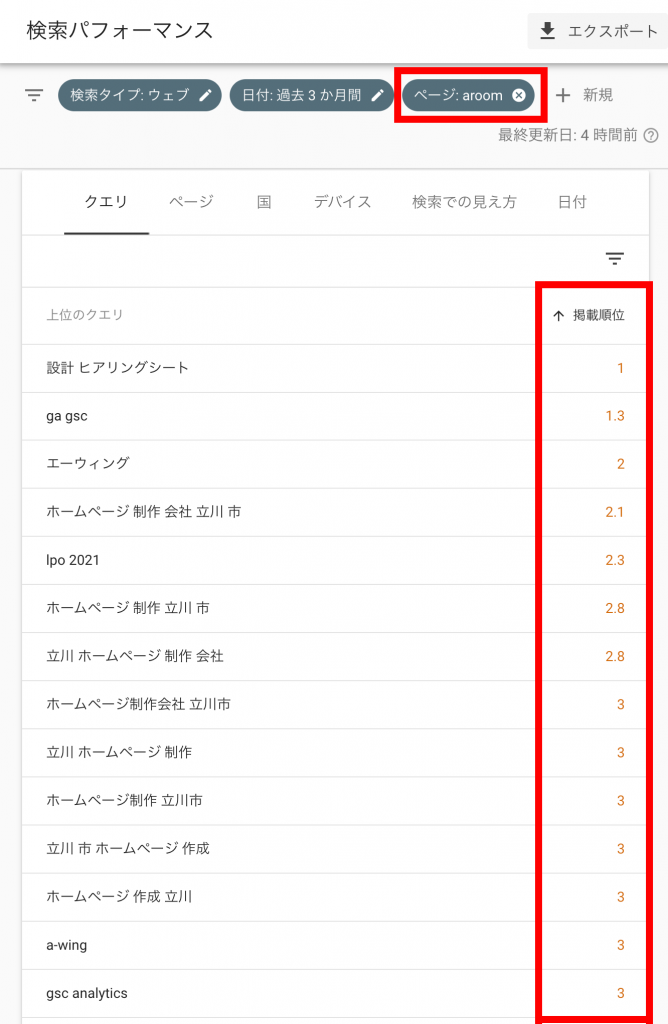Select the デバイス tab

(342, 202)
